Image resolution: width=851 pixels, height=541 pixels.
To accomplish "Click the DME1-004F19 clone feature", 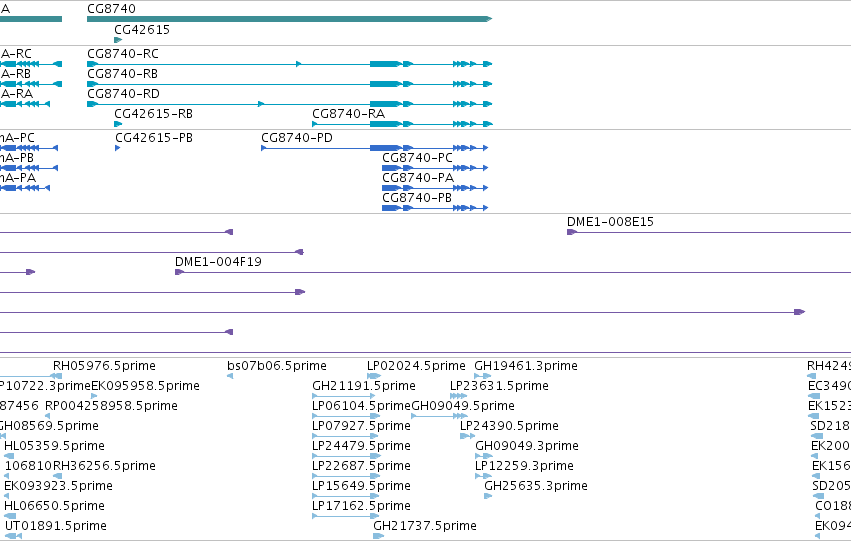I will click(513, 272).
